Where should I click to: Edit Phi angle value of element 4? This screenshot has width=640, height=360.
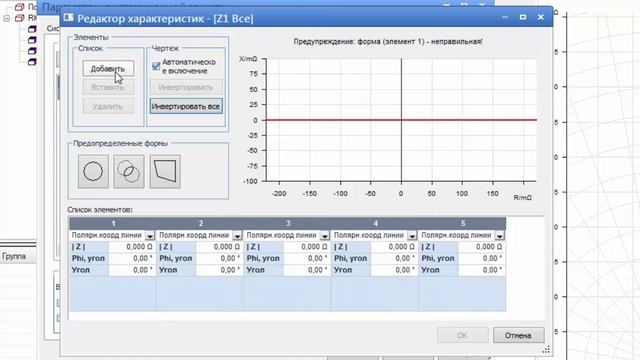click(394, 258)
